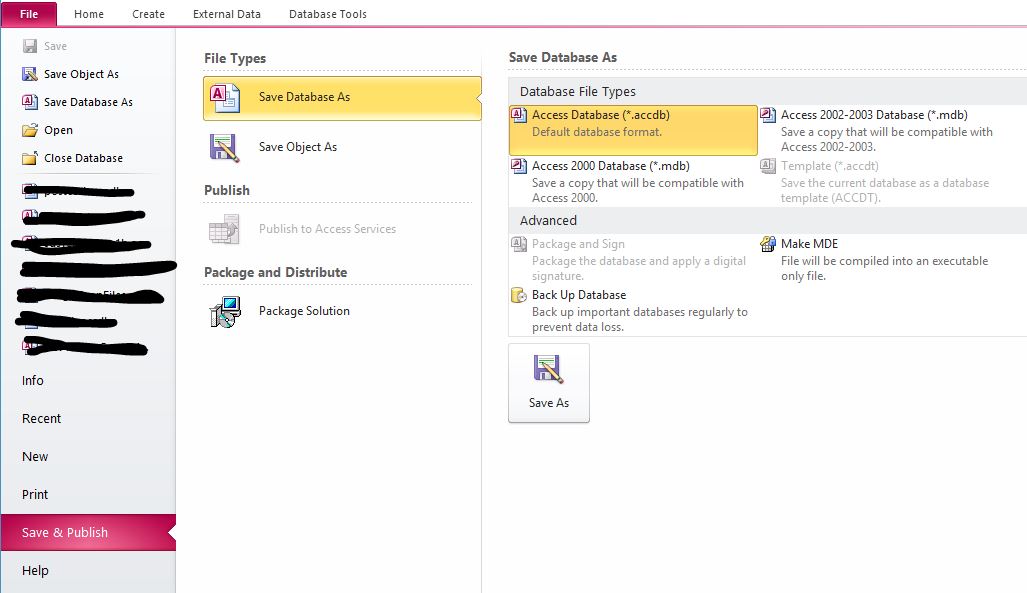Click the Open folder icon
This screenshot has width=1027, height=593.
click(x=29, y=130)
